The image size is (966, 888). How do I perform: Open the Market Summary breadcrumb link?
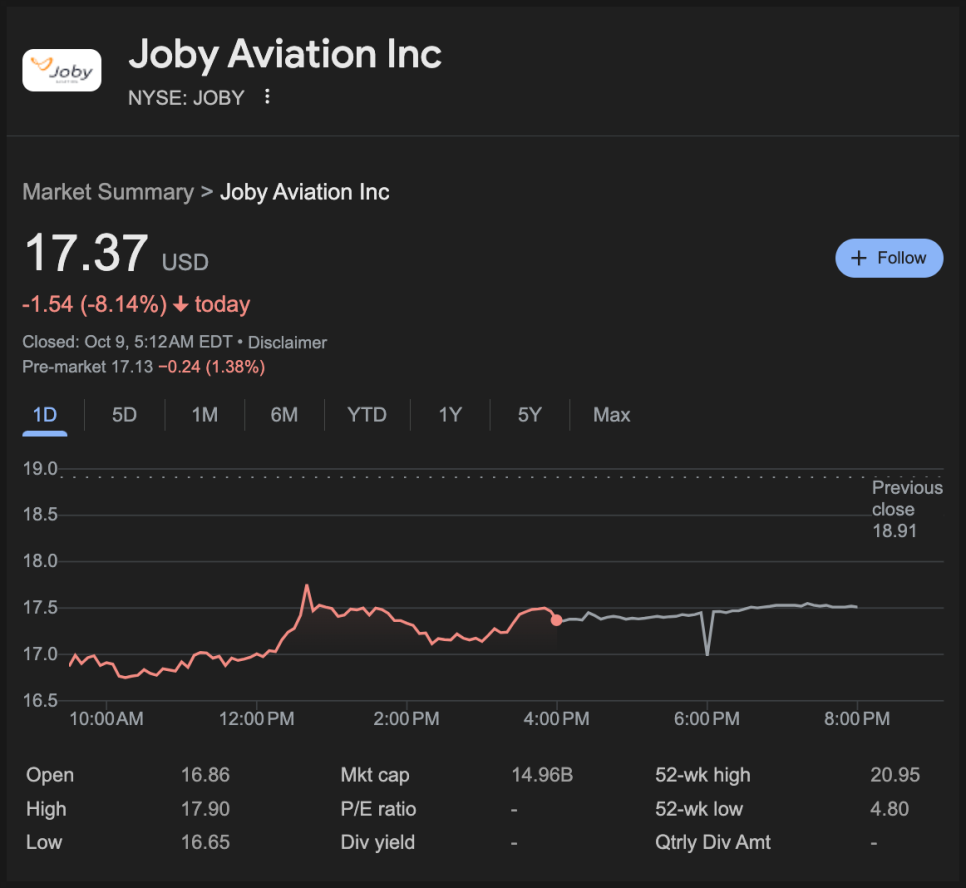point(108,192)
